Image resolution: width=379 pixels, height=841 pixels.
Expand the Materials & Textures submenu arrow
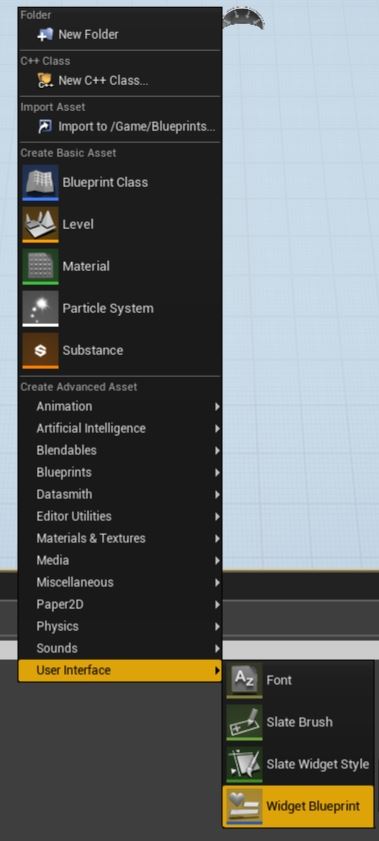click(x=217, y=539)
